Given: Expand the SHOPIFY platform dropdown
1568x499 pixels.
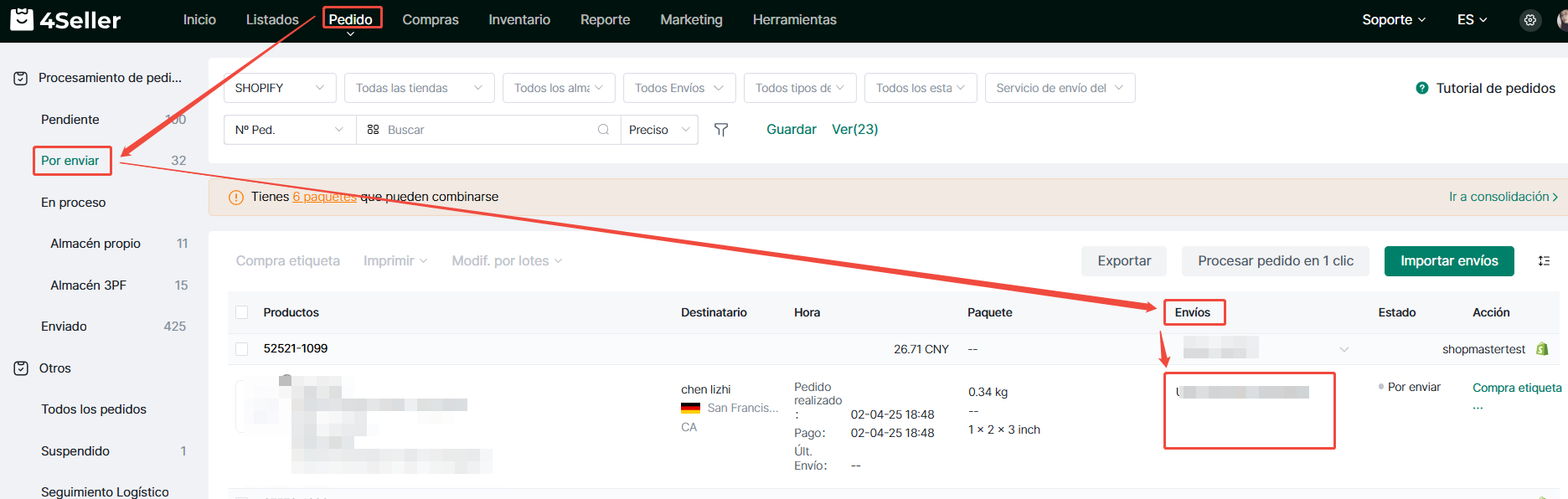Looking at the screenshot, I should click(280, 88).
